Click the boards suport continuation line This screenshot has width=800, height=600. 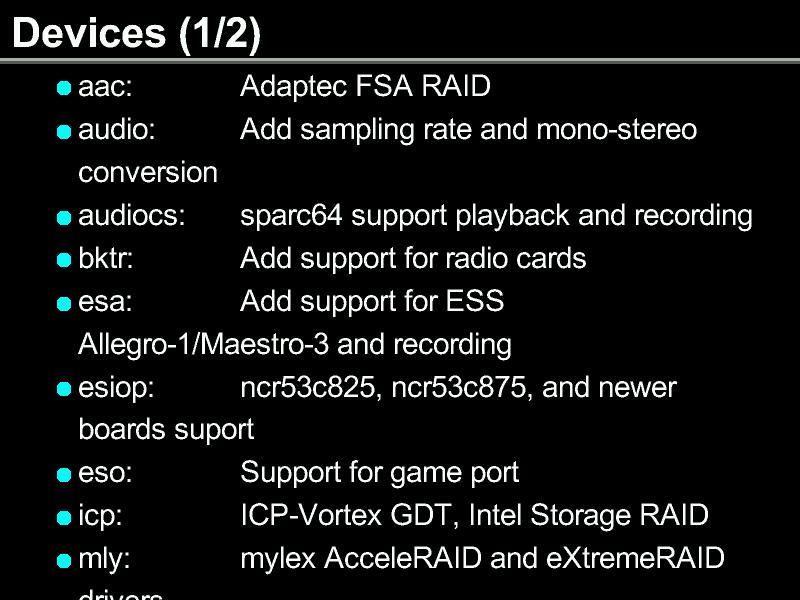tap(166, 430)
